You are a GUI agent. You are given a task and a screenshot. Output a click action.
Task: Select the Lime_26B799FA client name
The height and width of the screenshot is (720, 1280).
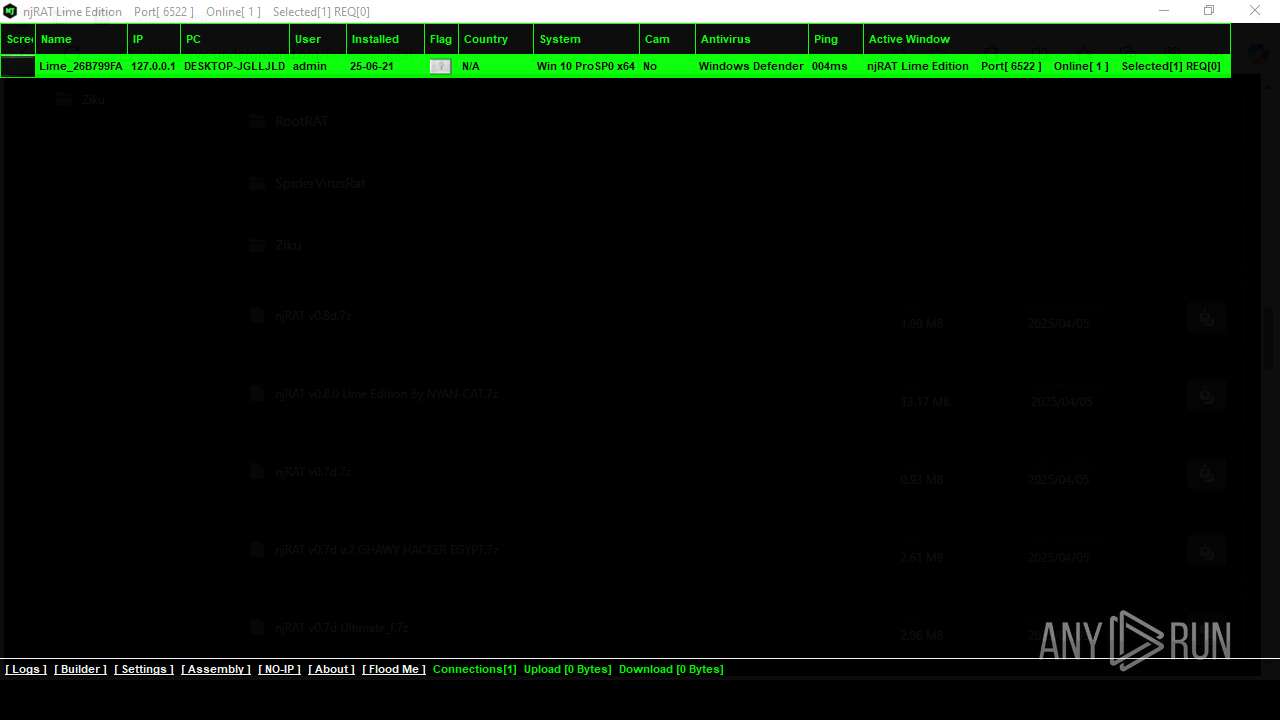[81, 66]
